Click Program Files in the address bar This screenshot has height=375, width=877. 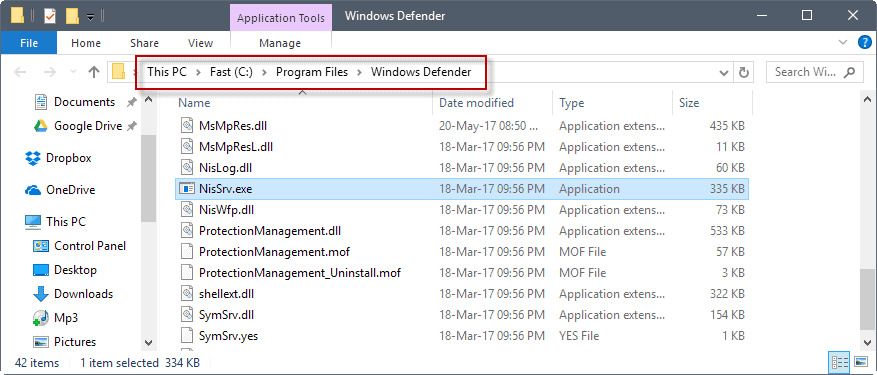pyautogui.click(x=312, y=72)
